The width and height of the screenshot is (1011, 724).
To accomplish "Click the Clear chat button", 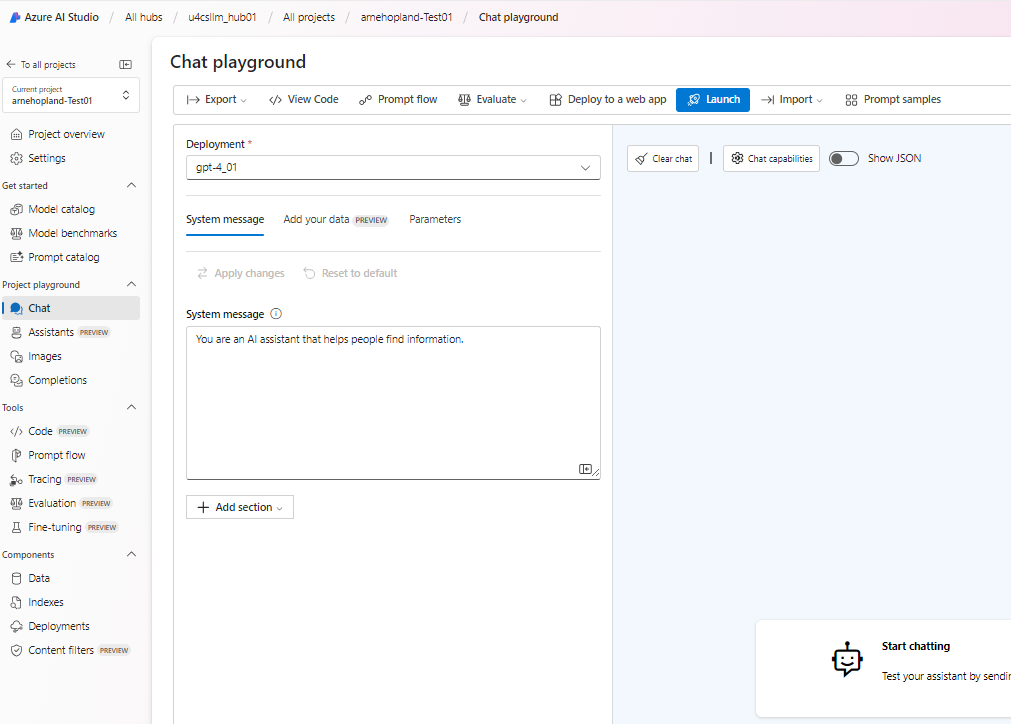I will [x=663, y=159].
